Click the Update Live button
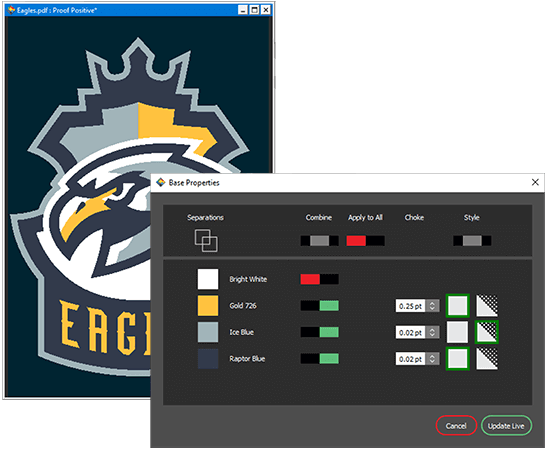Viewport: 550px width, 456px height. (506, 426)
